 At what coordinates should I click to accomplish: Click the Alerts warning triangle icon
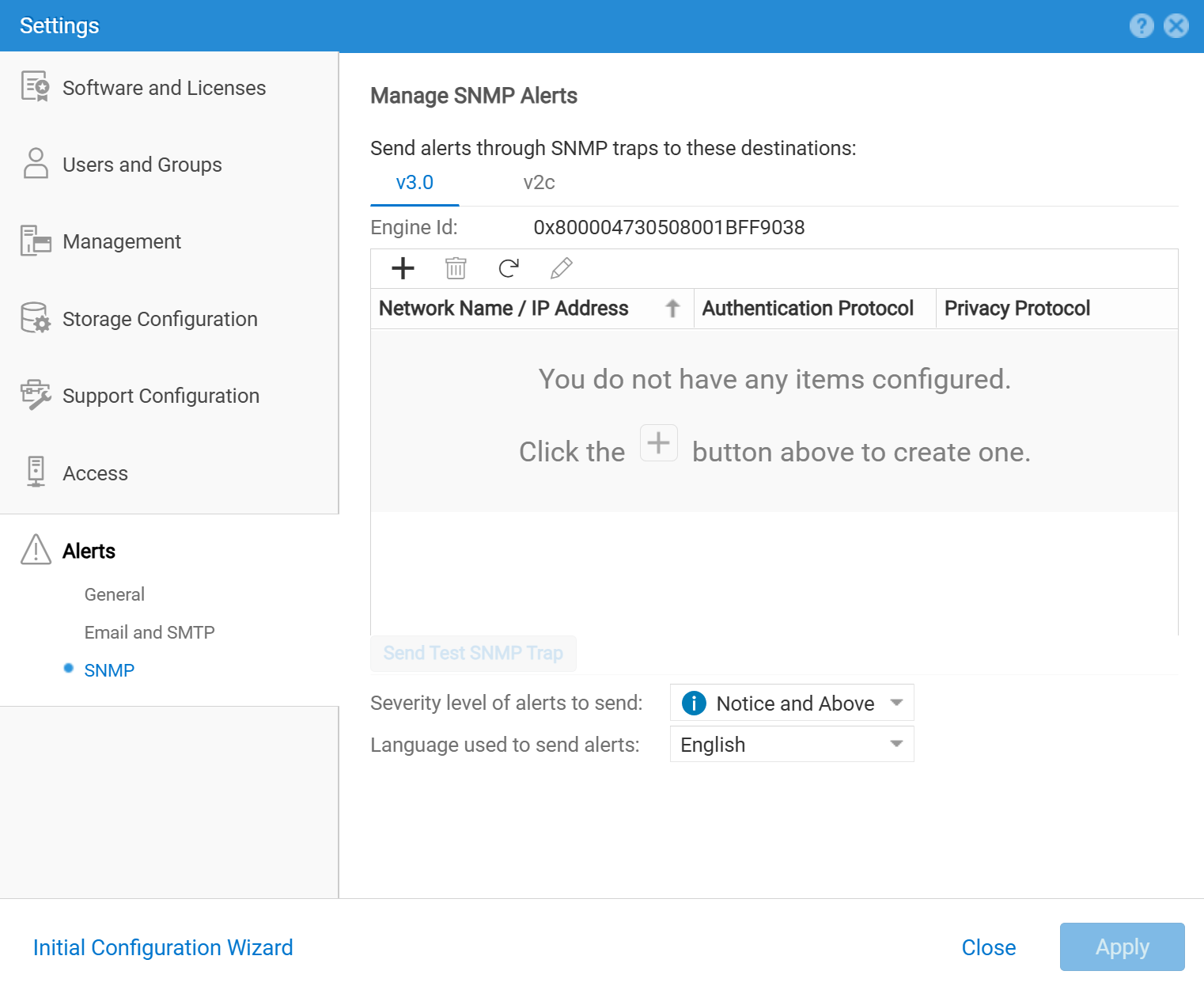[x=36, y=550]
